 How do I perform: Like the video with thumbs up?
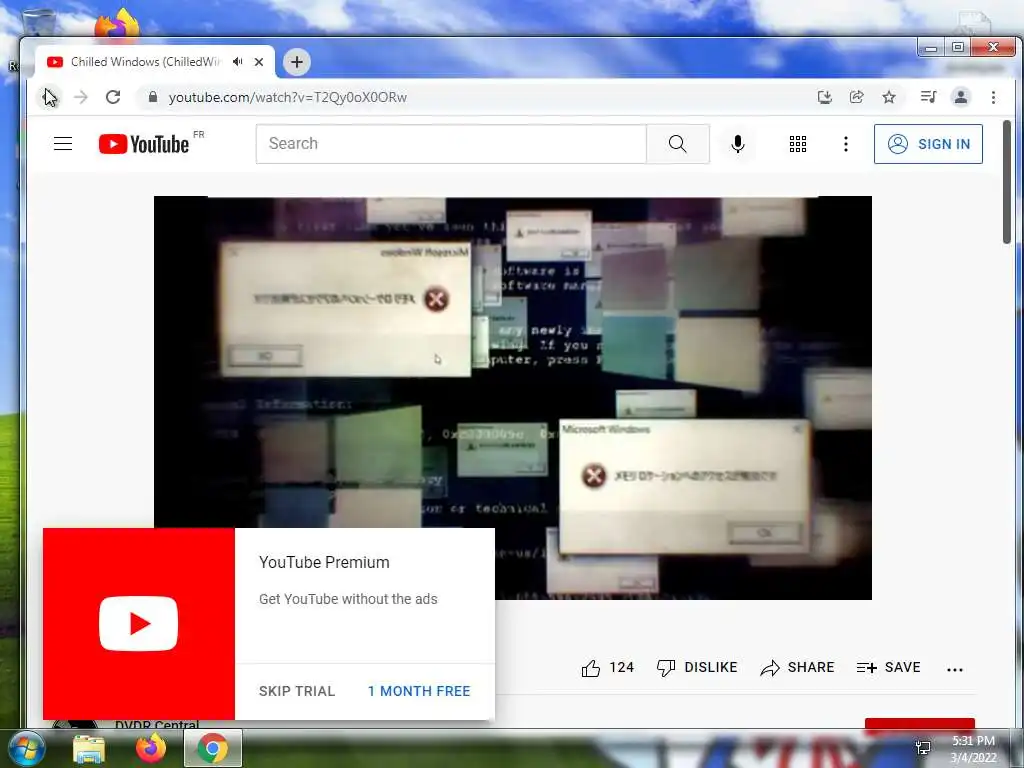click(x=591, y=668)
